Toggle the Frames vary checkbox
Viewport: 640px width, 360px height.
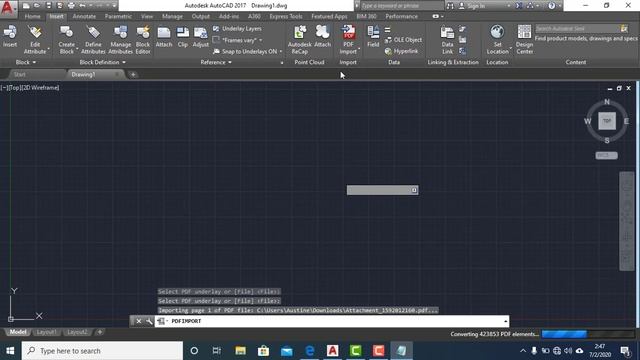pos(216,40)
